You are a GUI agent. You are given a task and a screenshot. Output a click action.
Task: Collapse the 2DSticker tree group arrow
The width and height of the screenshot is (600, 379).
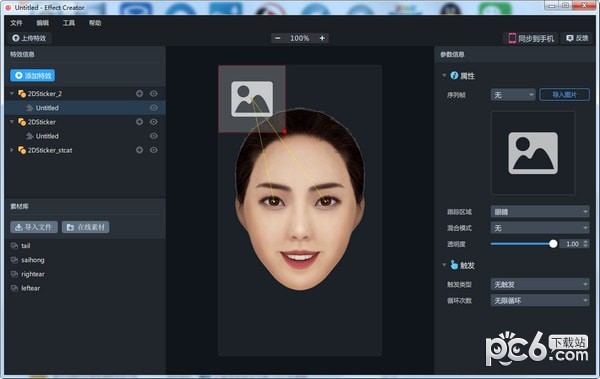click(x=12, y=122)
